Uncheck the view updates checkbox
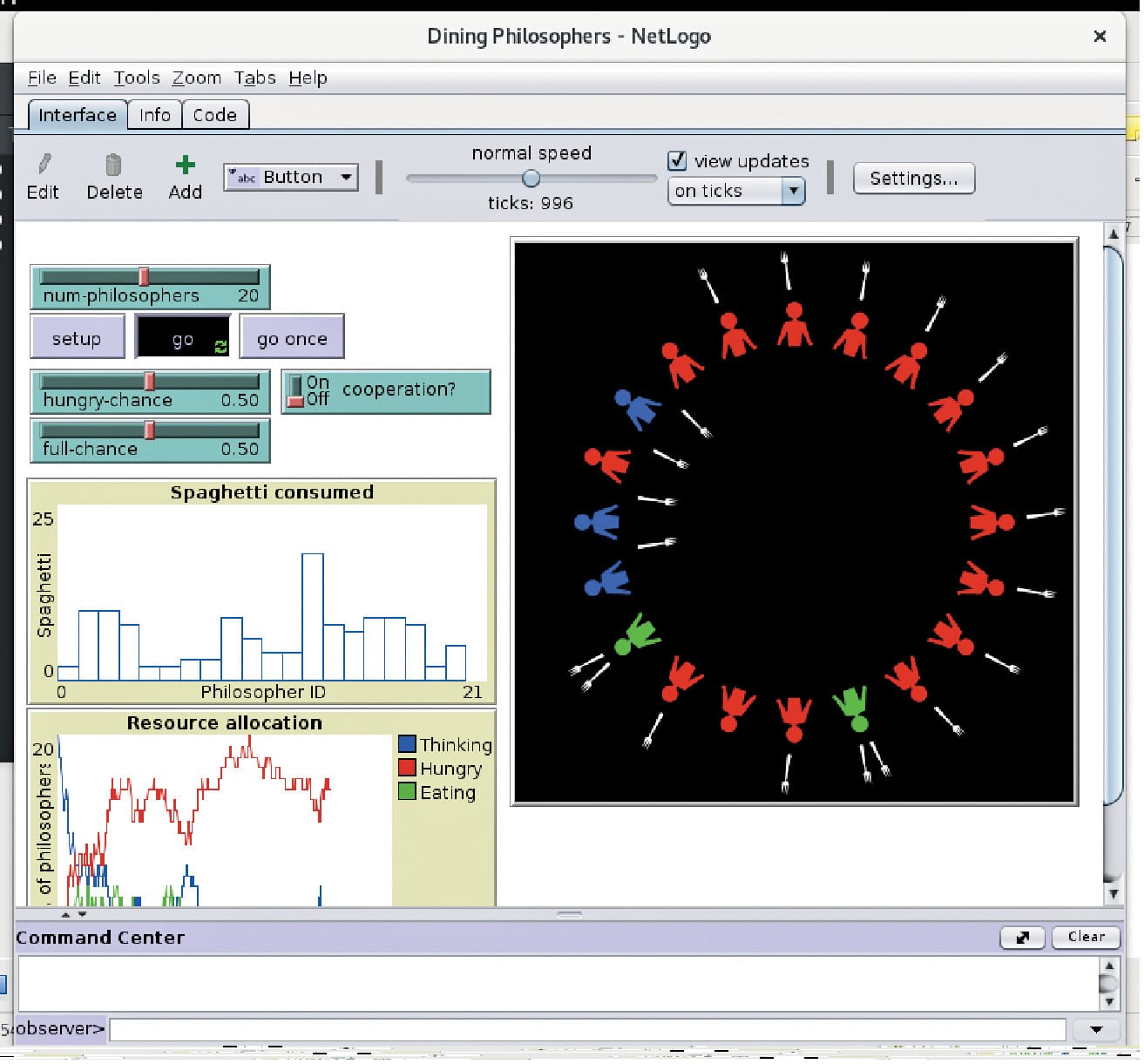1144x1064 pixels. (x=678, y=160)
